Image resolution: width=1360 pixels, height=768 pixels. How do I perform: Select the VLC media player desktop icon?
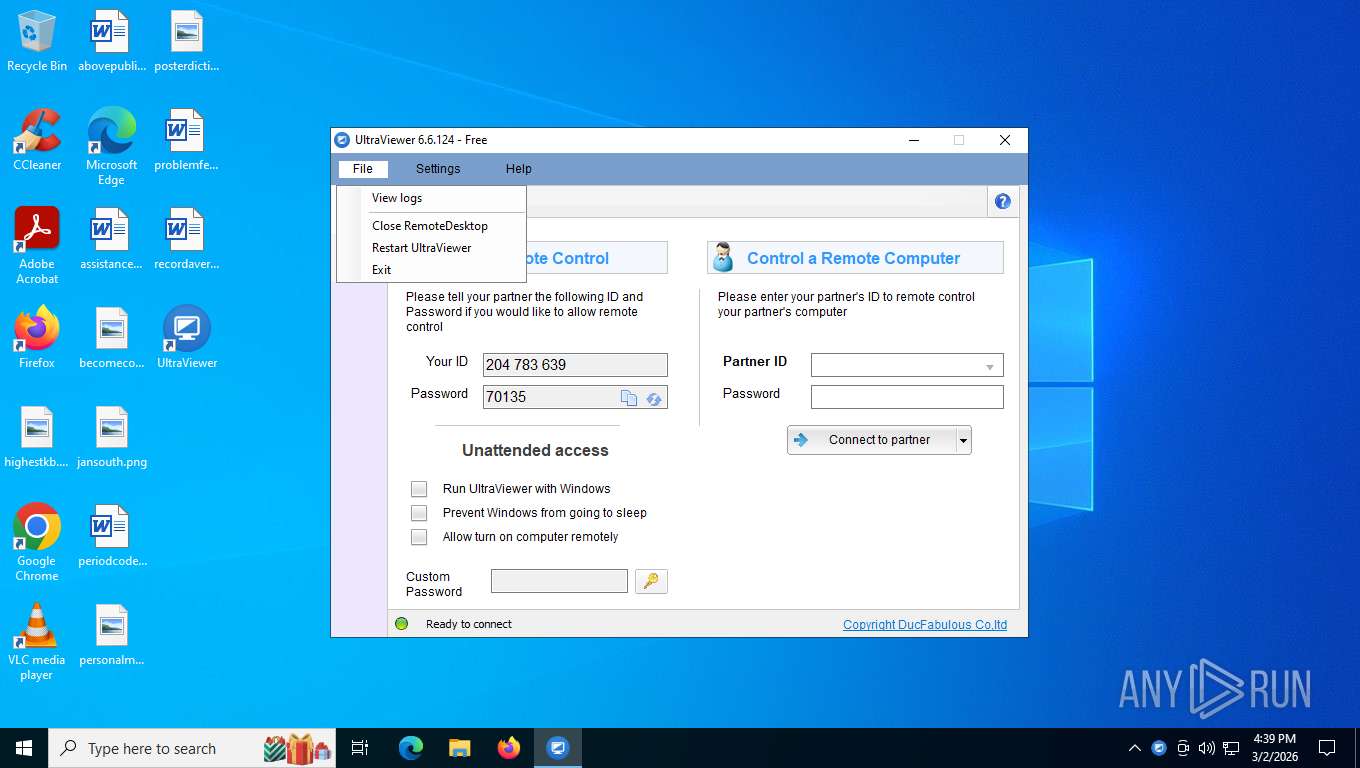click(37, 641)
